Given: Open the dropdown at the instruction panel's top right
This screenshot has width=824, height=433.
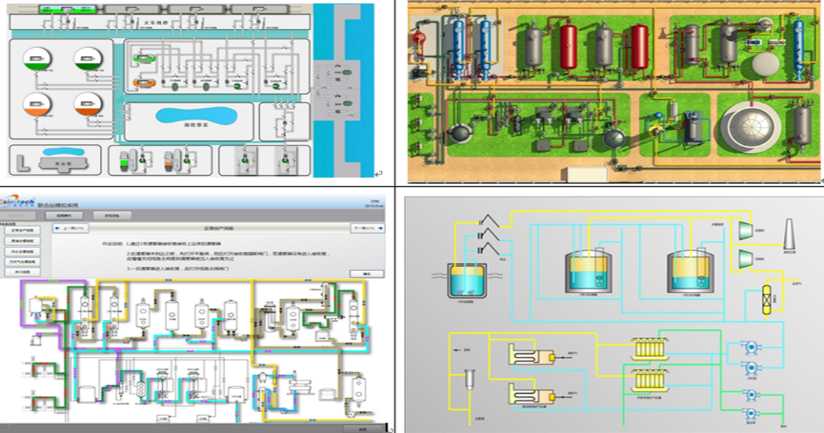Looking at the screenshot, I should coord(367,227).
